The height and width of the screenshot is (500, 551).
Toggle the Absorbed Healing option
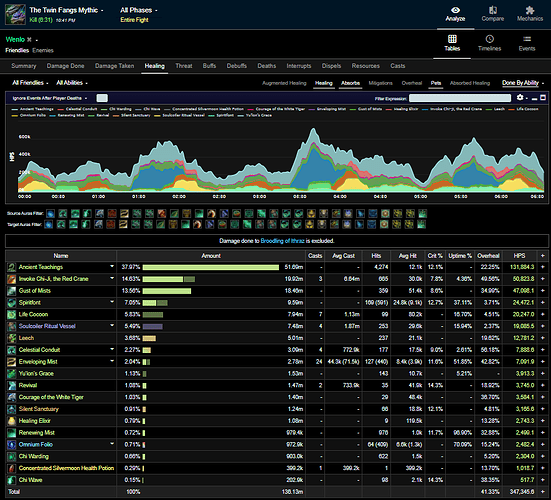pyautogui.click(x=470, y=83)
